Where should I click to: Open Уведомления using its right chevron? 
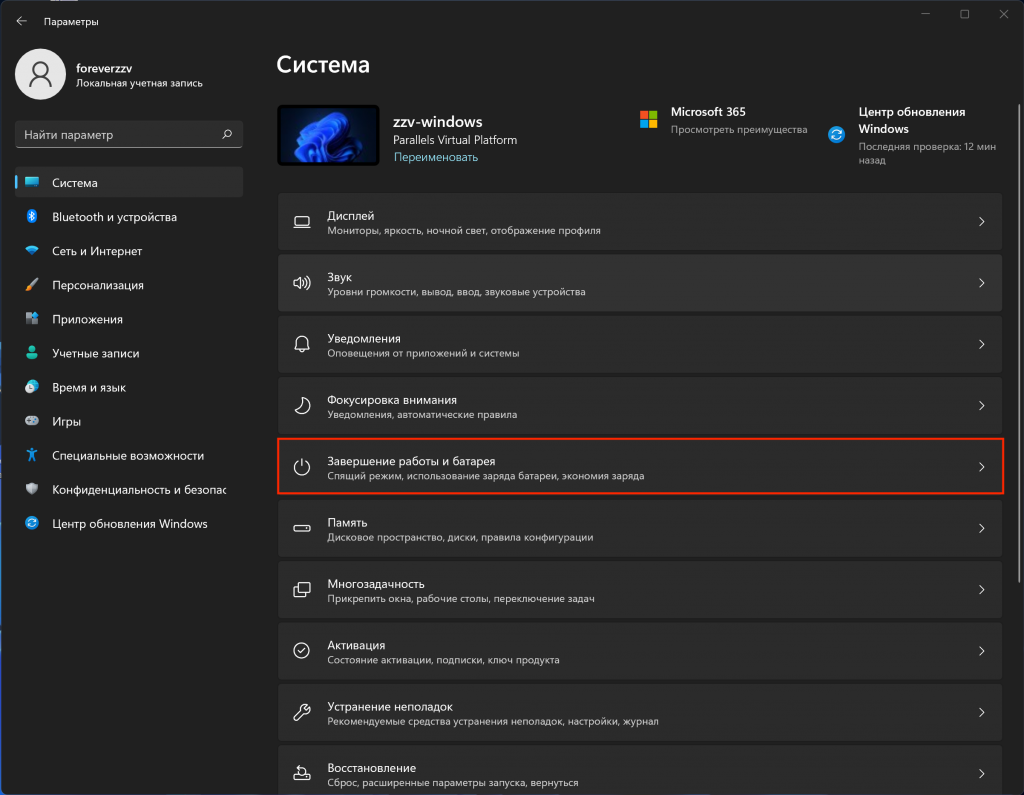pos(982,344)
